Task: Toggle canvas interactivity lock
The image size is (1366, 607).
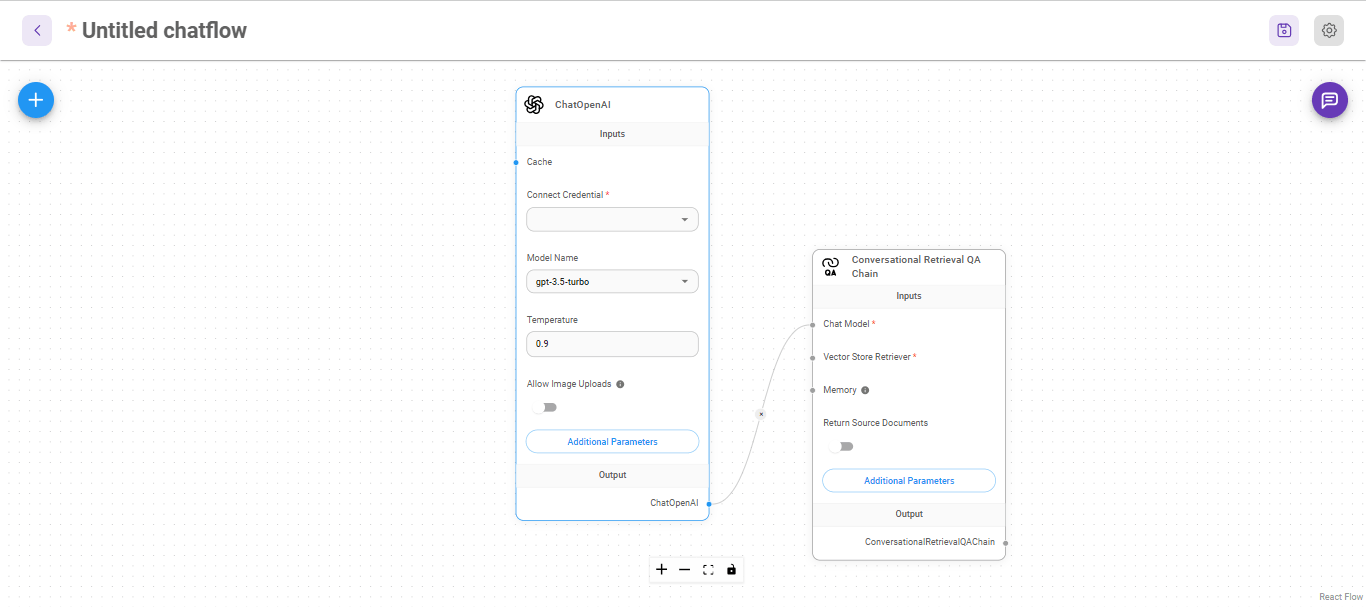Action: pyautogui.click(x=731, y=570)
